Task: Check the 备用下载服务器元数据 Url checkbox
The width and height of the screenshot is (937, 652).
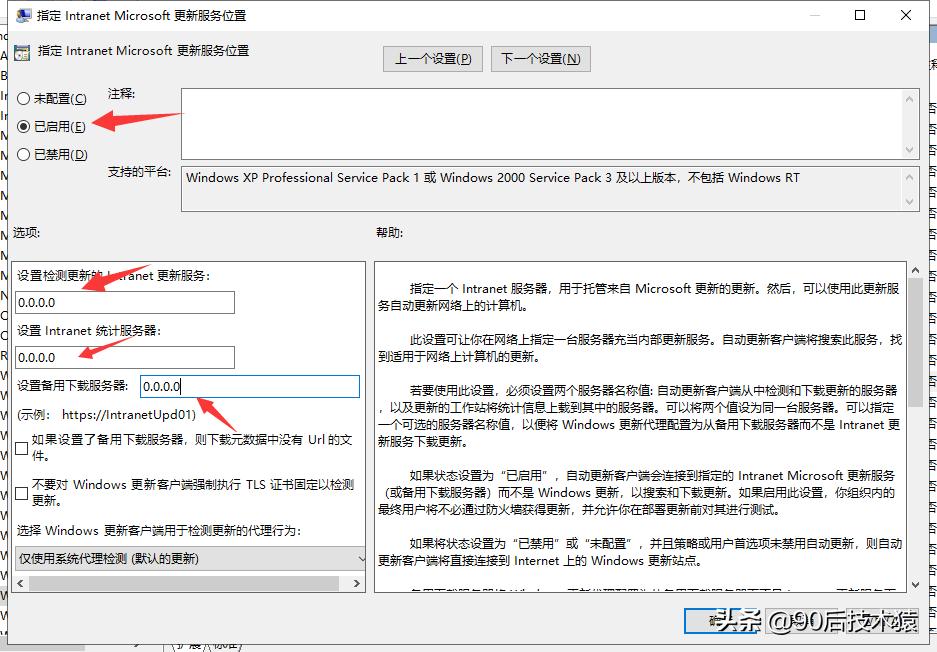Action: click(21, 448)
